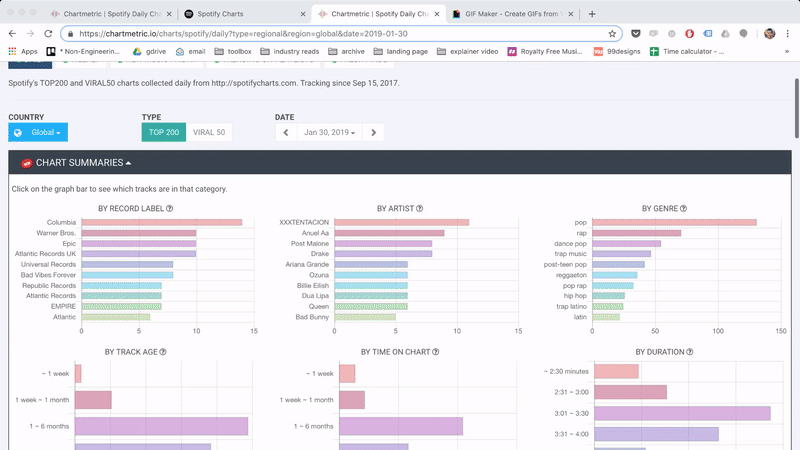This screenshot has height=450, width=800.
Task: Click the XXXTENTACION bar in artist chart
Action: pyautogui.click(x=402, y=222)
